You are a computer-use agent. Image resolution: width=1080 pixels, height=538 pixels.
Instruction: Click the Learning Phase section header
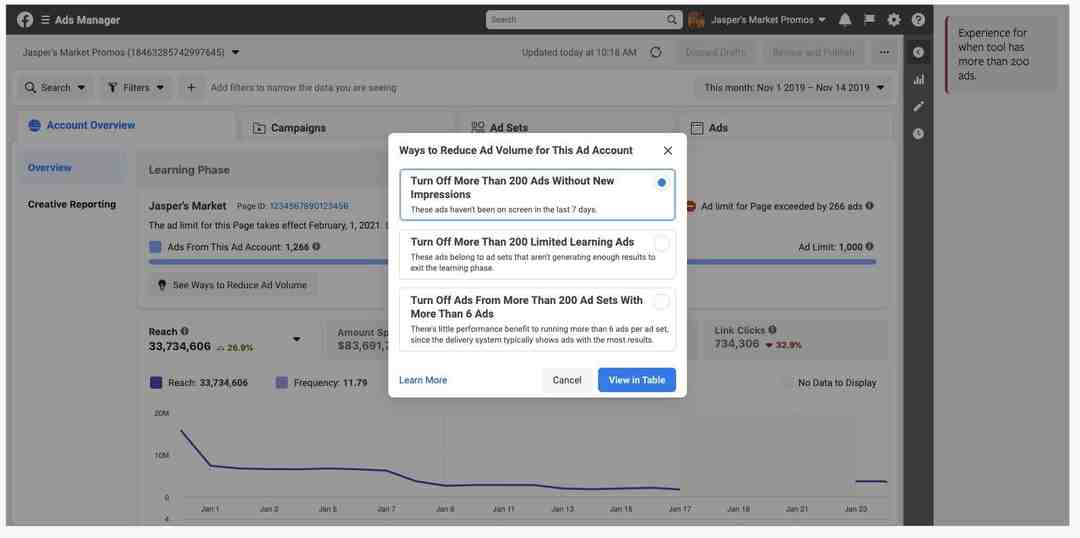pos(189,170)
